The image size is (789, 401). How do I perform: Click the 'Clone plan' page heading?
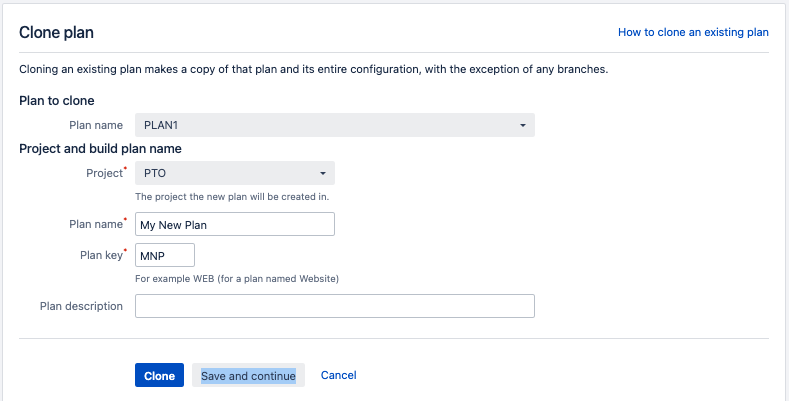(x=56, y=32)
